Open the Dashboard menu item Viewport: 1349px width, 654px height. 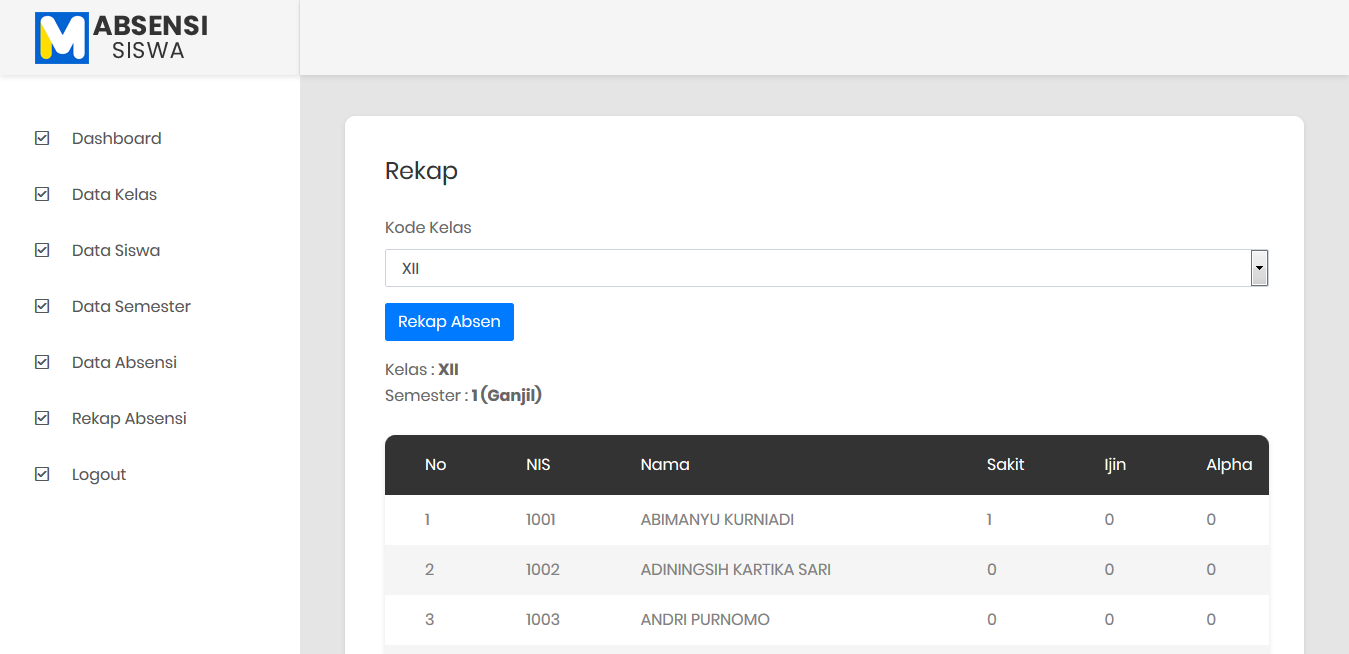(x=116, y=138)
